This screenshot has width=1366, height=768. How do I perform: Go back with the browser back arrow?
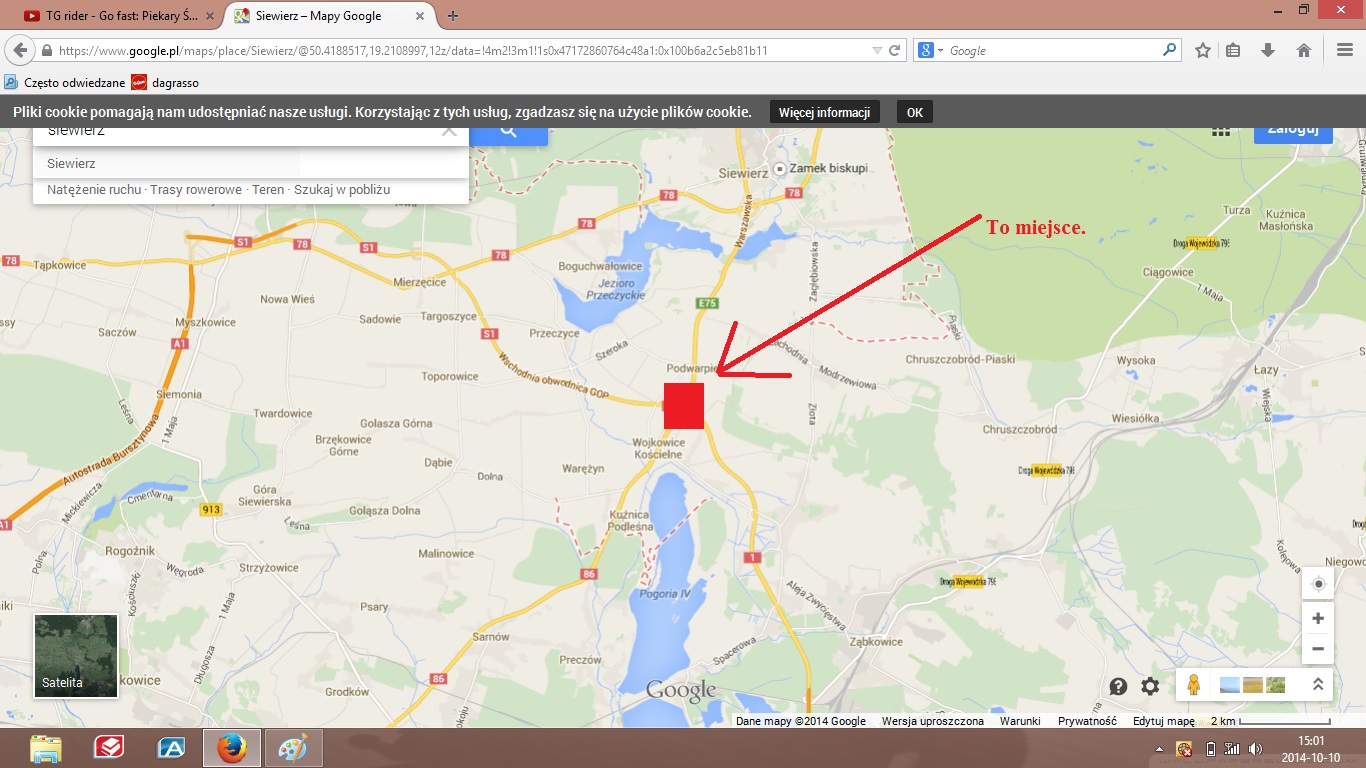20,50
